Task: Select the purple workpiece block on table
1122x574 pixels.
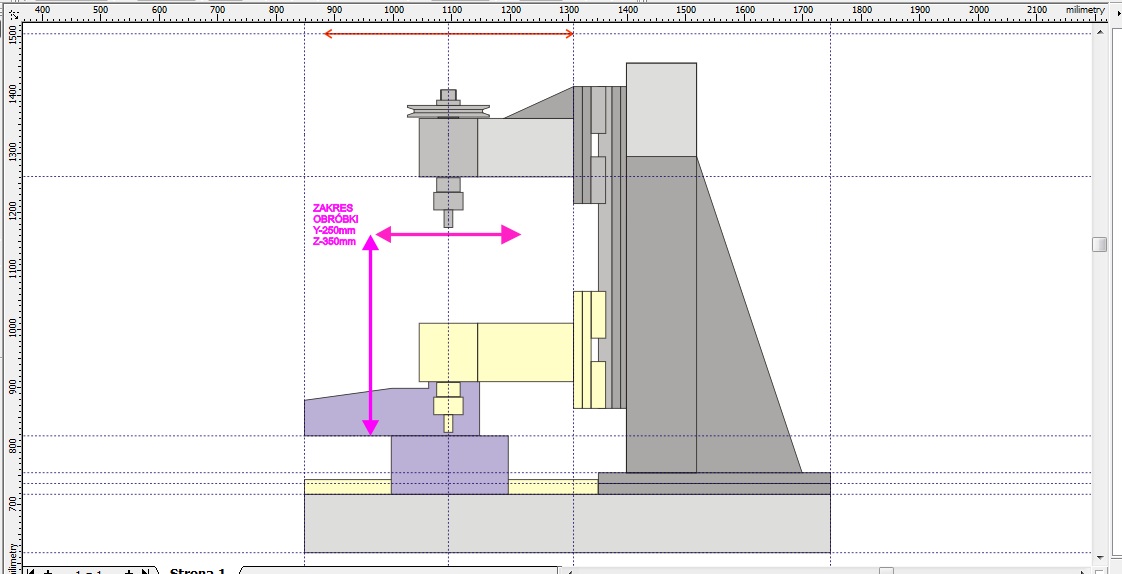Action: (x=449, y=464)
